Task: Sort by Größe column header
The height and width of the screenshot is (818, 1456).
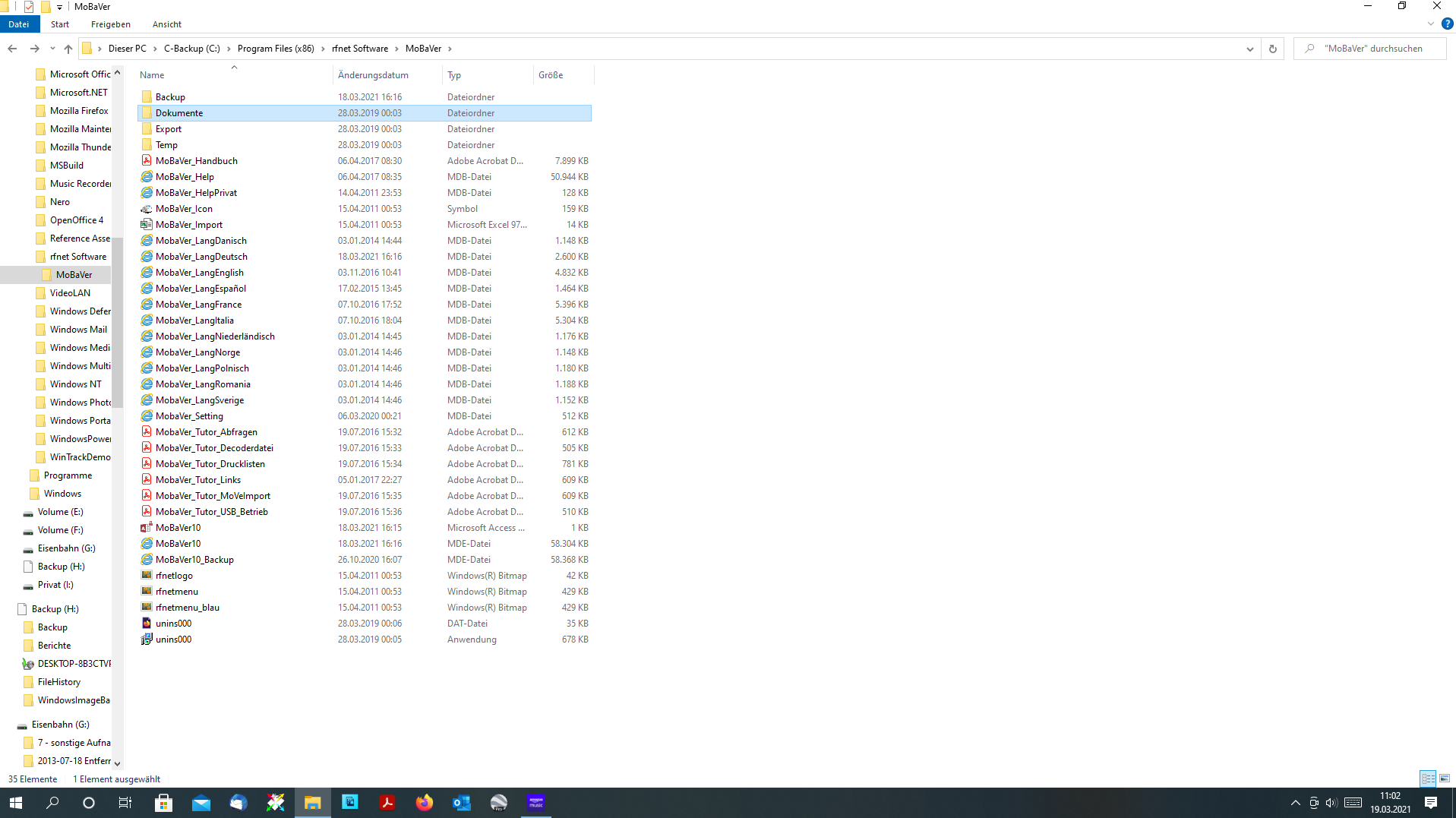Action: tap(564, 74)
